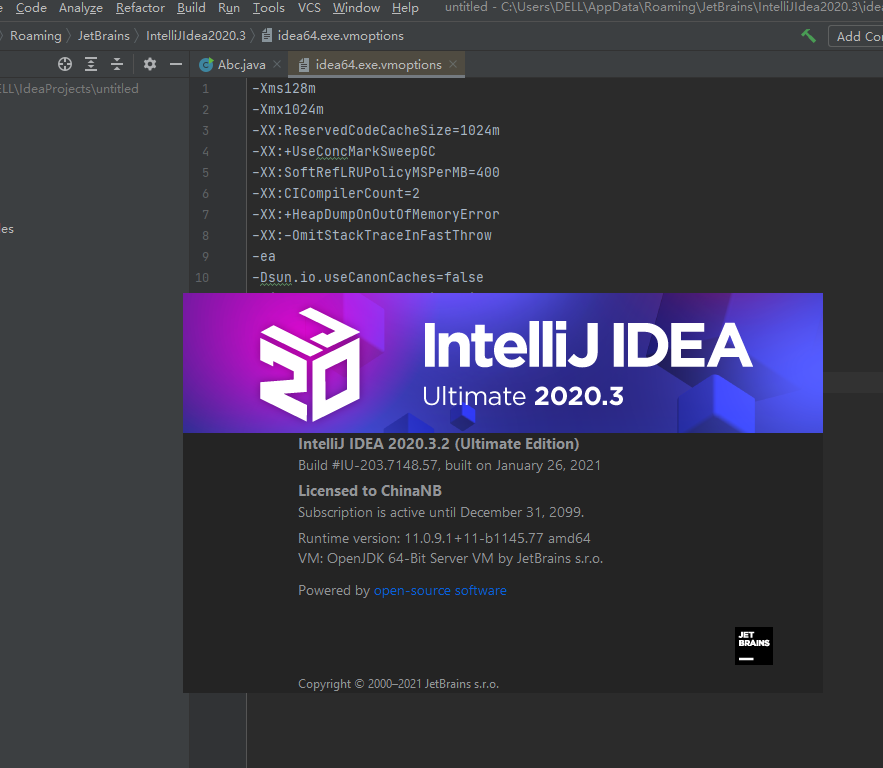Select the Help menu icon area

click(x=405, y=8)
